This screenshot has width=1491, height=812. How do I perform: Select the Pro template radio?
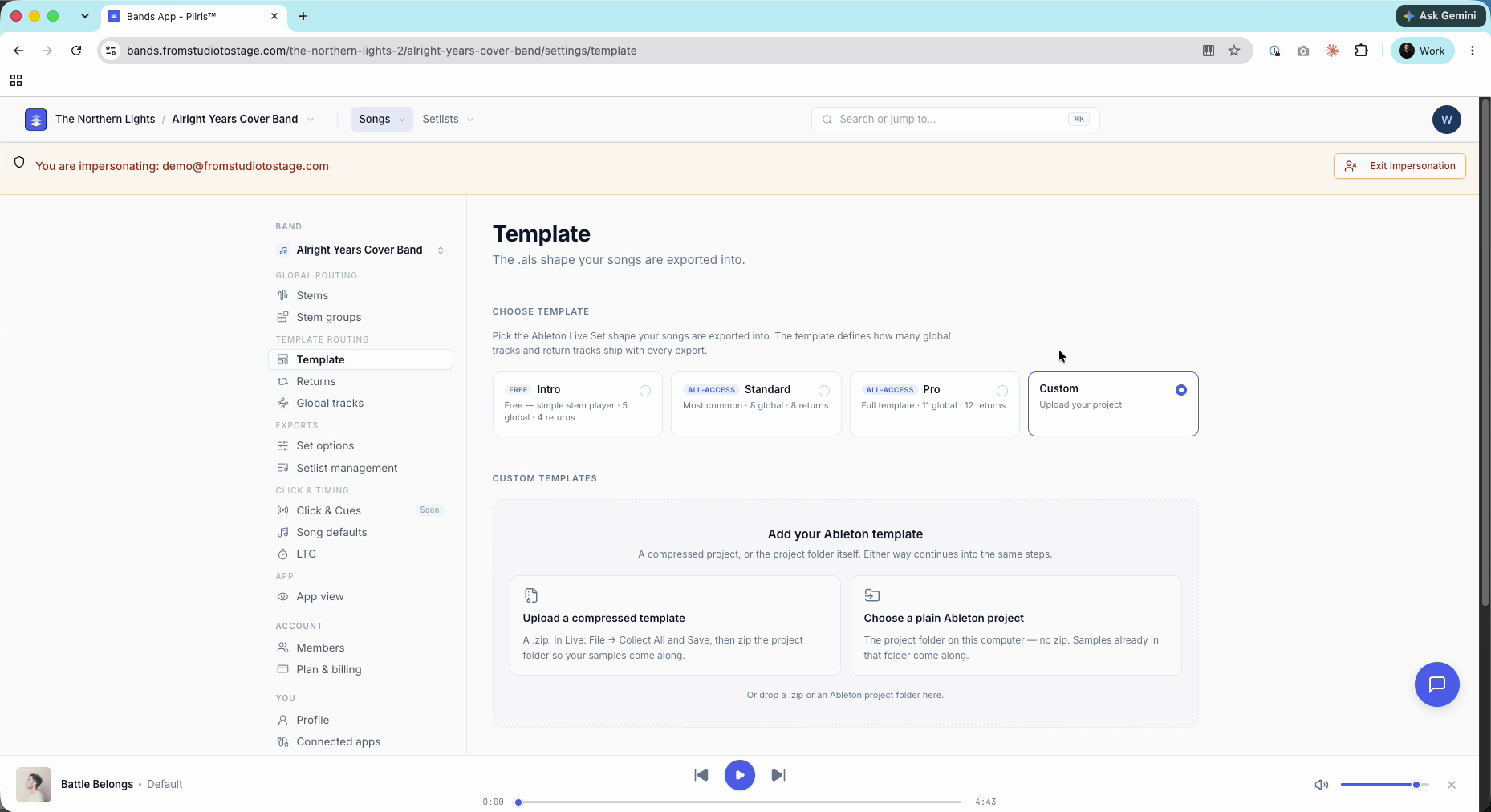coord(1002,391)
